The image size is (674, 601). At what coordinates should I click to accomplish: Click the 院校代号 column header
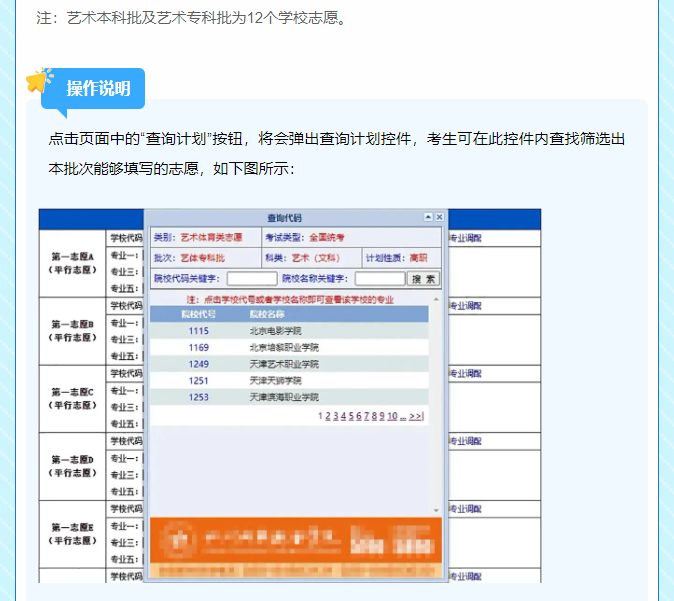point(198,314)
